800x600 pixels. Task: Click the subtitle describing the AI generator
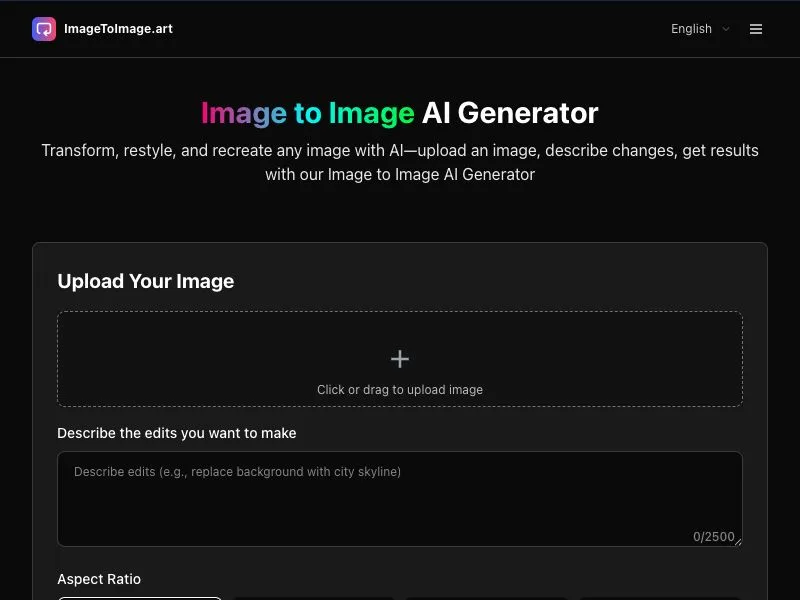400,162
